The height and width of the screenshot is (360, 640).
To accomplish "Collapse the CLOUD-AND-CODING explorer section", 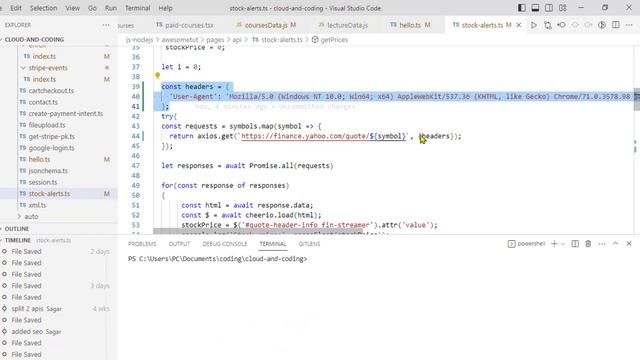I will click(34, 40).
